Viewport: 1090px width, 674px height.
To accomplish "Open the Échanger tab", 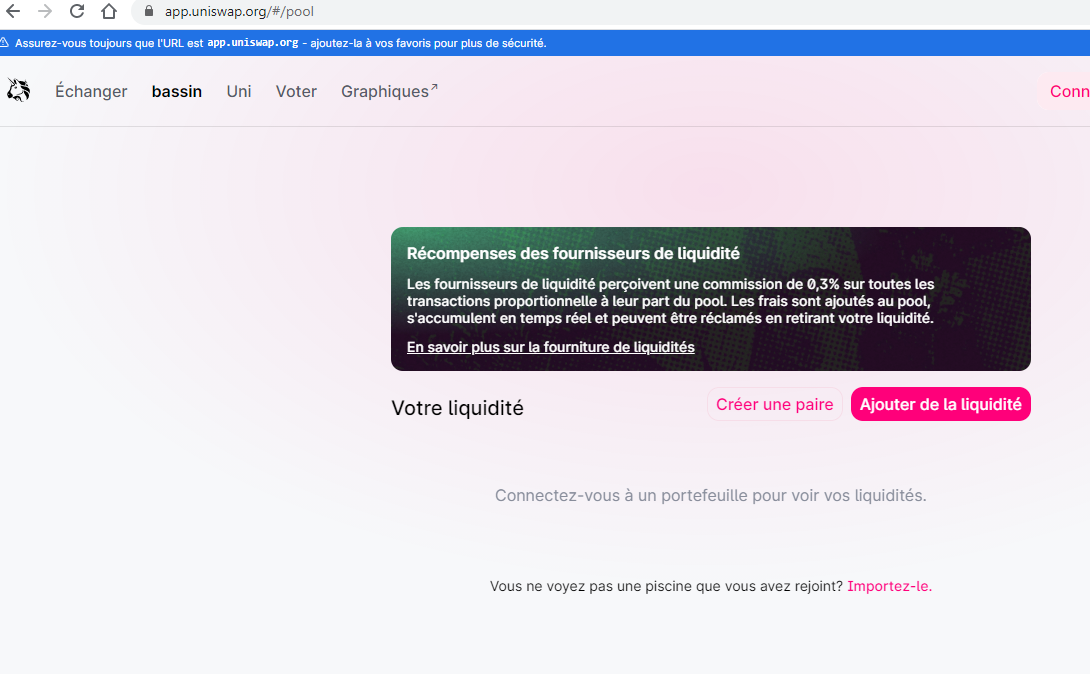I will click(91, 91).
